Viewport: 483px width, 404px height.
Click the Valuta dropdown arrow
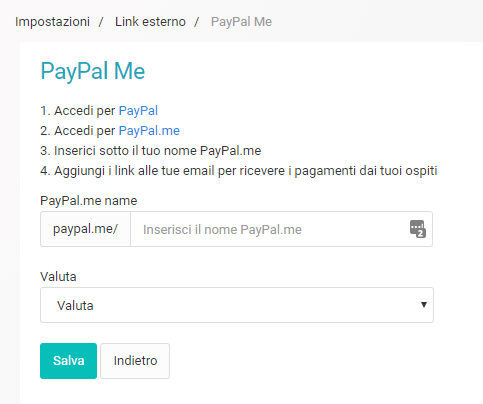[424, 305]
